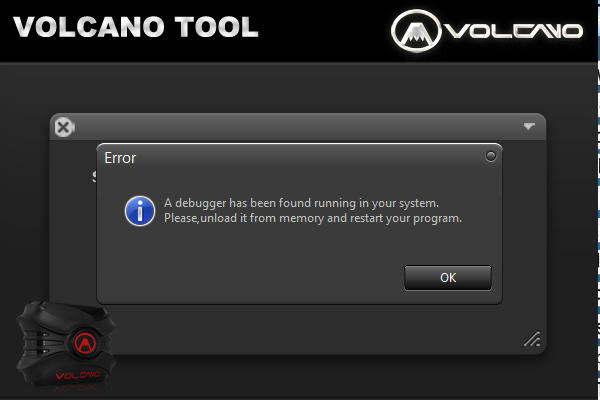
Task: Click the 'A debugger has been found' message line
Action: [x=301, y=203]
